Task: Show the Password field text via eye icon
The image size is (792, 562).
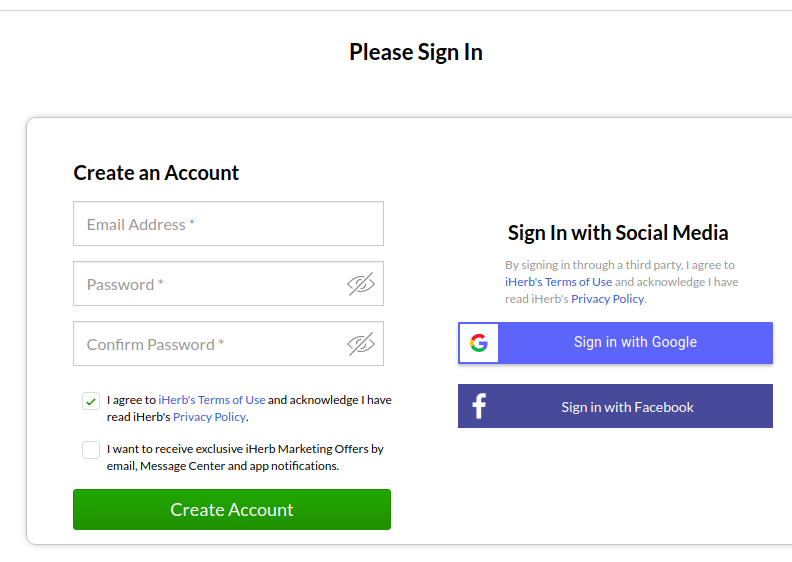Action: (x=360, y=284)
